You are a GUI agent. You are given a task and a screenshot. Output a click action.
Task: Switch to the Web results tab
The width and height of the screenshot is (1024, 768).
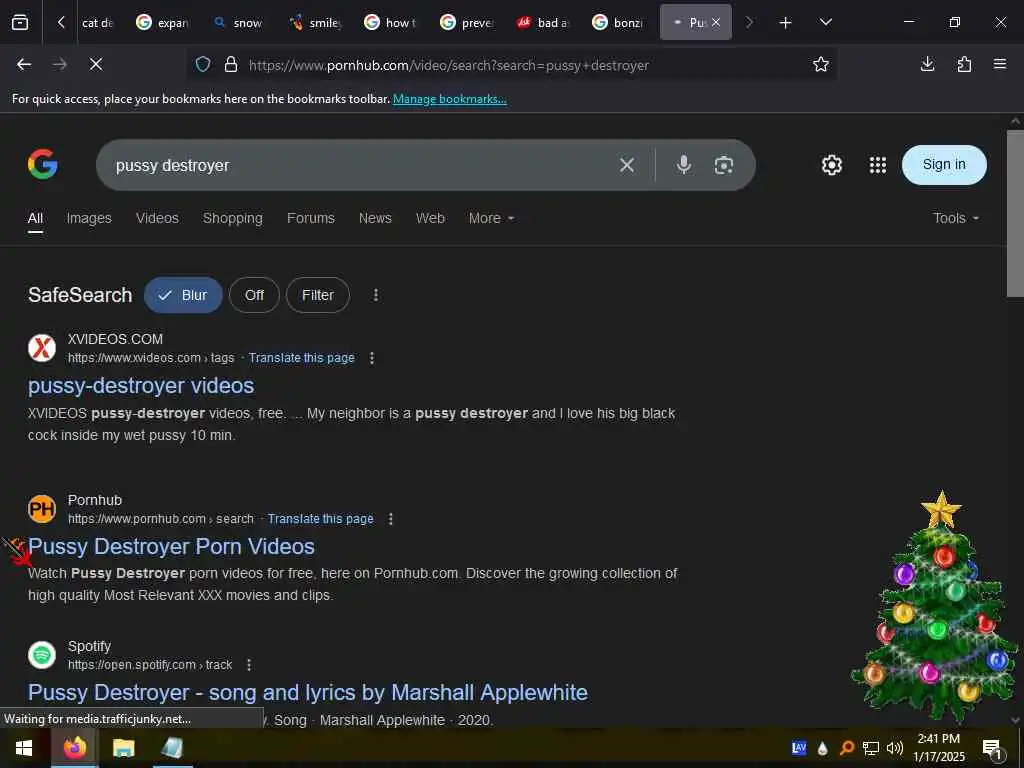coord(430,218)
